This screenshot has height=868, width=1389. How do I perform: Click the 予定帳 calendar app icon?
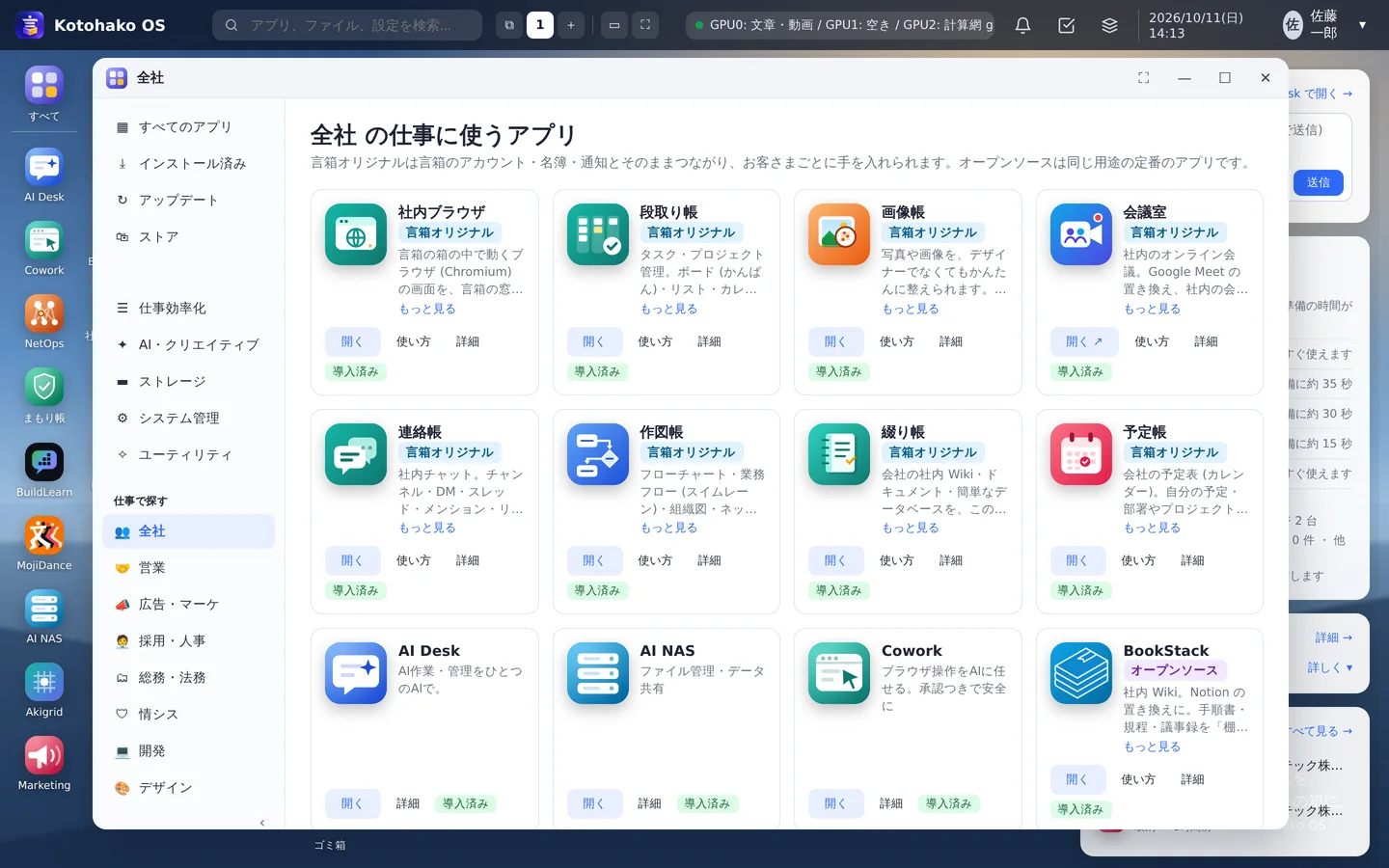(1081, 454)
